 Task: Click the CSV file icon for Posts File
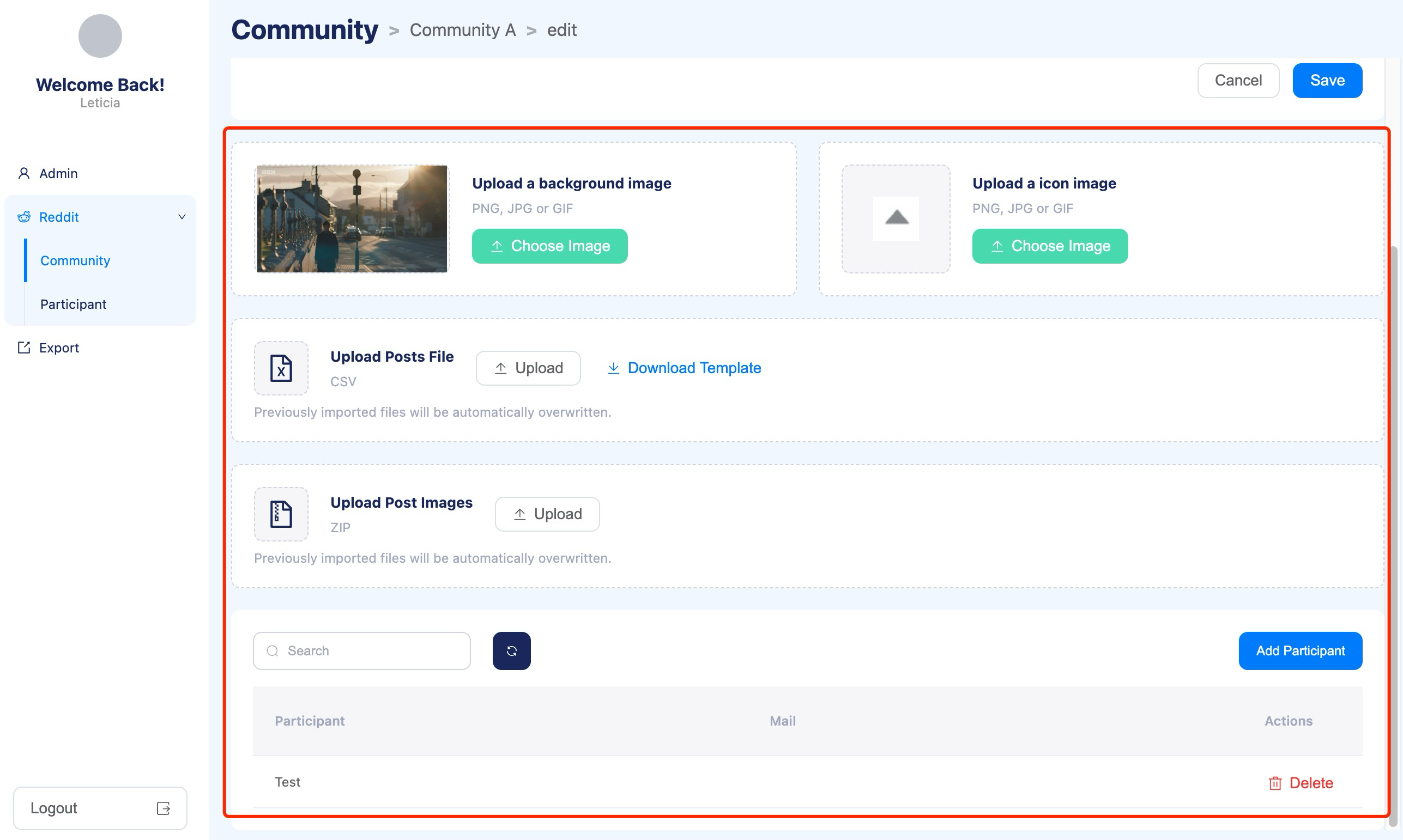click(x=281, y=368)
